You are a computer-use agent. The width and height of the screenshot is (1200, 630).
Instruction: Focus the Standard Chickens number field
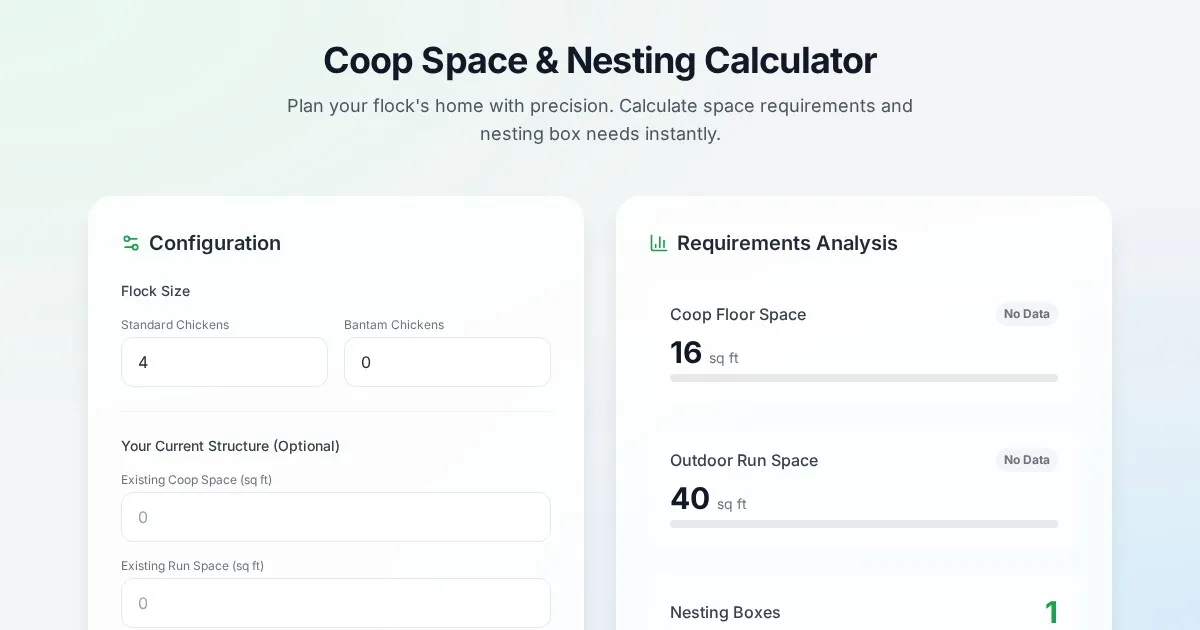[224, 362]
